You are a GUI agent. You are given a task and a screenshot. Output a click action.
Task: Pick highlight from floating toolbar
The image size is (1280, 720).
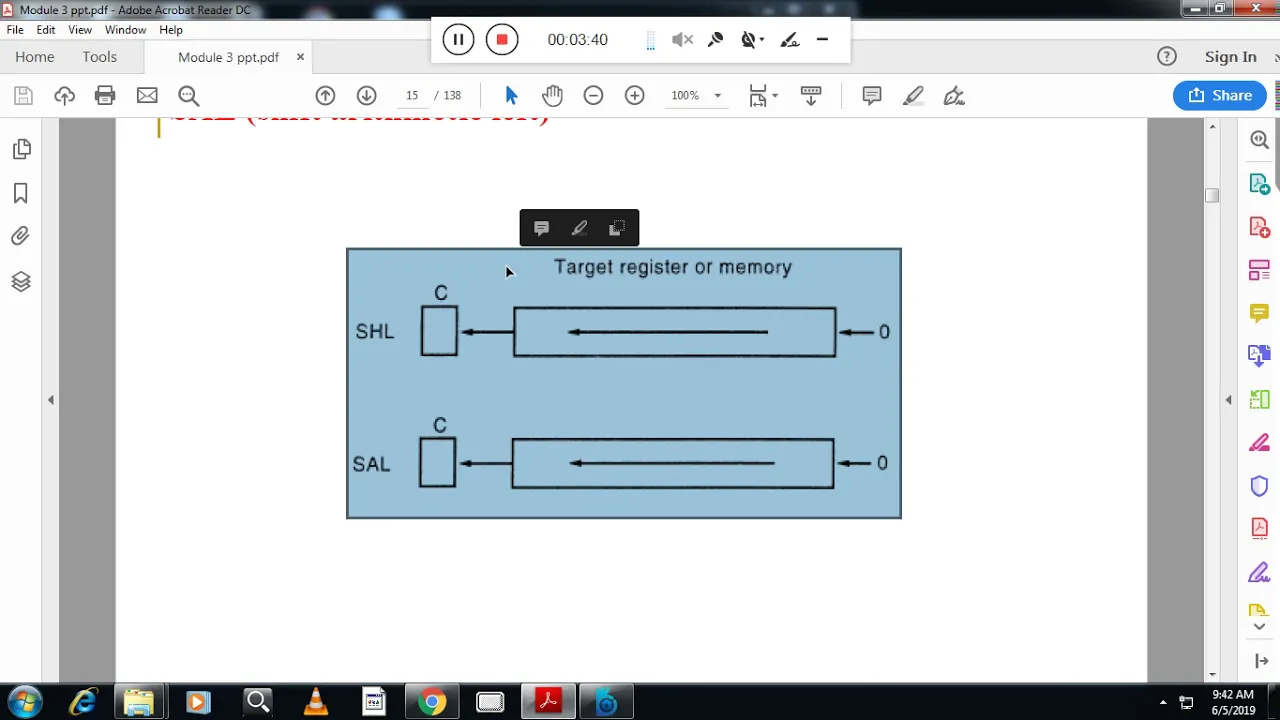point(579,228)
